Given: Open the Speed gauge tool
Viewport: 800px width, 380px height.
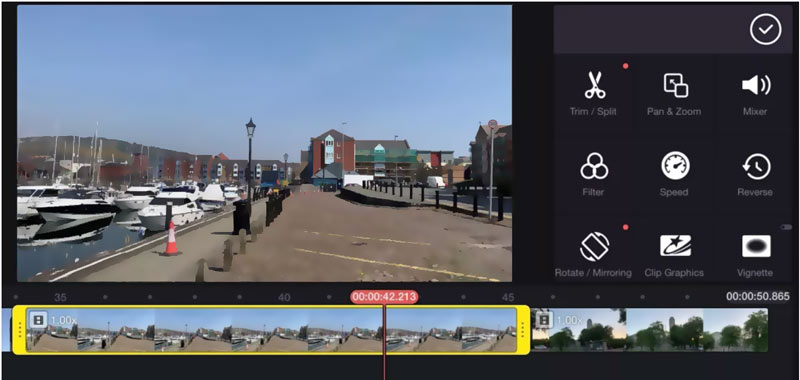Looking at the screenshot, I should click(674, 174).
